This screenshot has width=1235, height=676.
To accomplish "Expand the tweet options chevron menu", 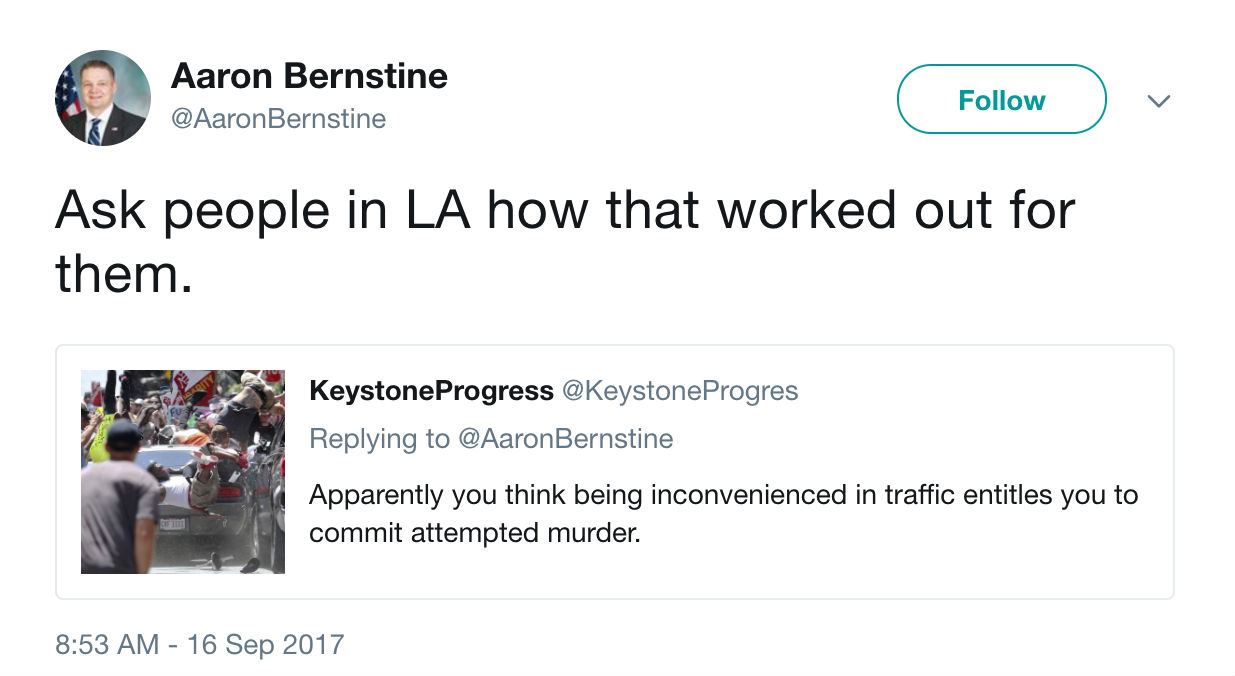I will tap(1158, 101).
